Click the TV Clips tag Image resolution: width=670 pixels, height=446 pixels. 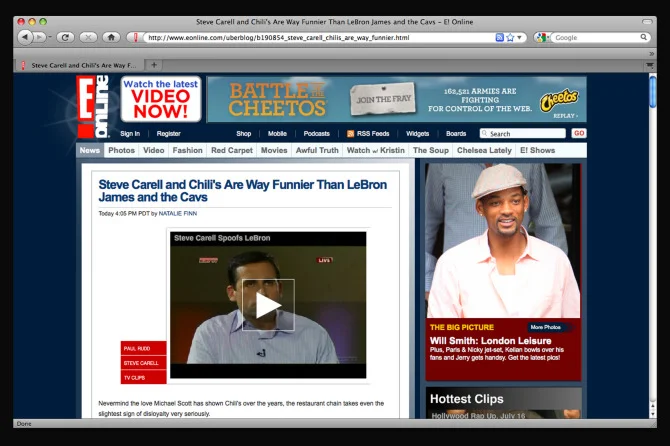(144, 378)
